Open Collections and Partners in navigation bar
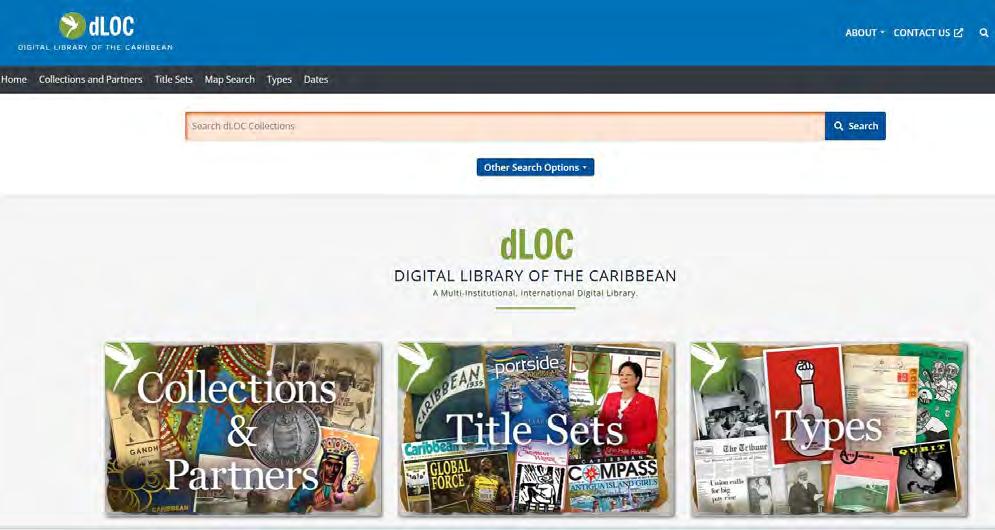This screenshot has height=530, width=995. (91, 79)
